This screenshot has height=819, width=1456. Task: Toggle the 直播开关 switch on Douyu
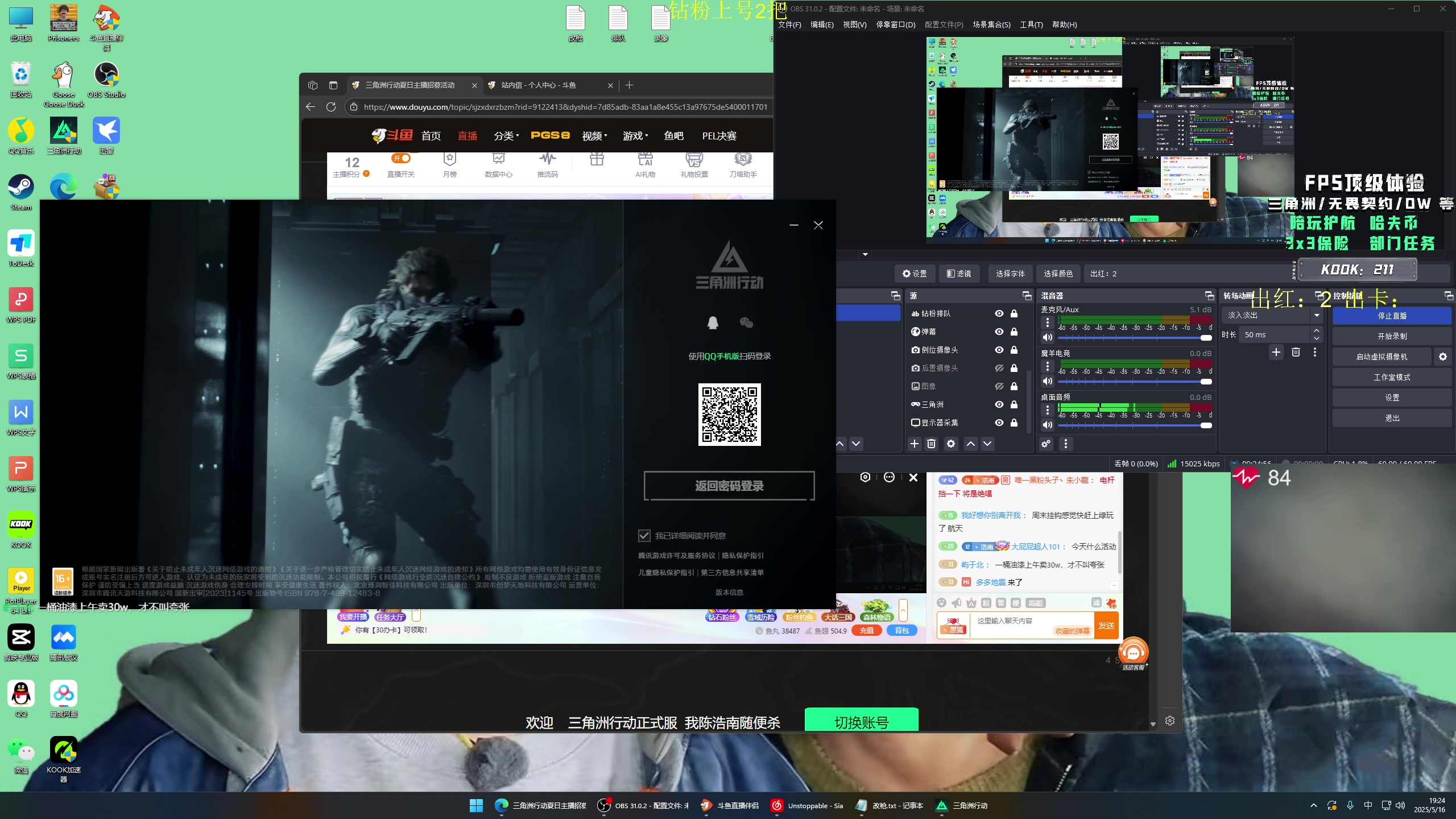click(401, 158)
